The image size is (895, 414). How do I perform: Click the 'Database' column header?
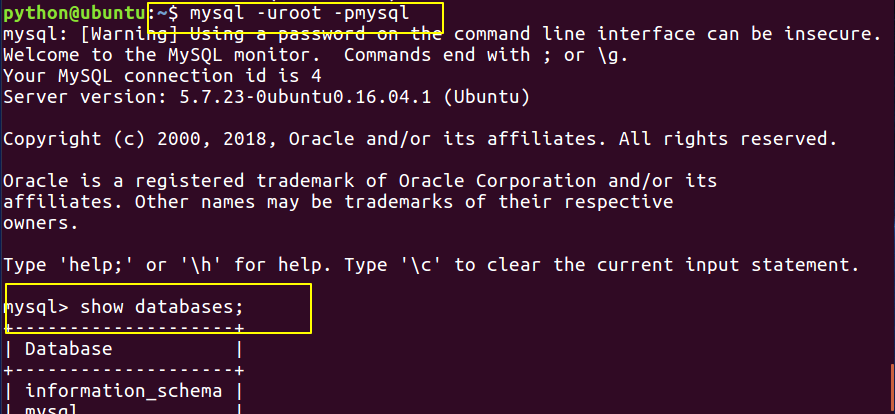point(68,349)
